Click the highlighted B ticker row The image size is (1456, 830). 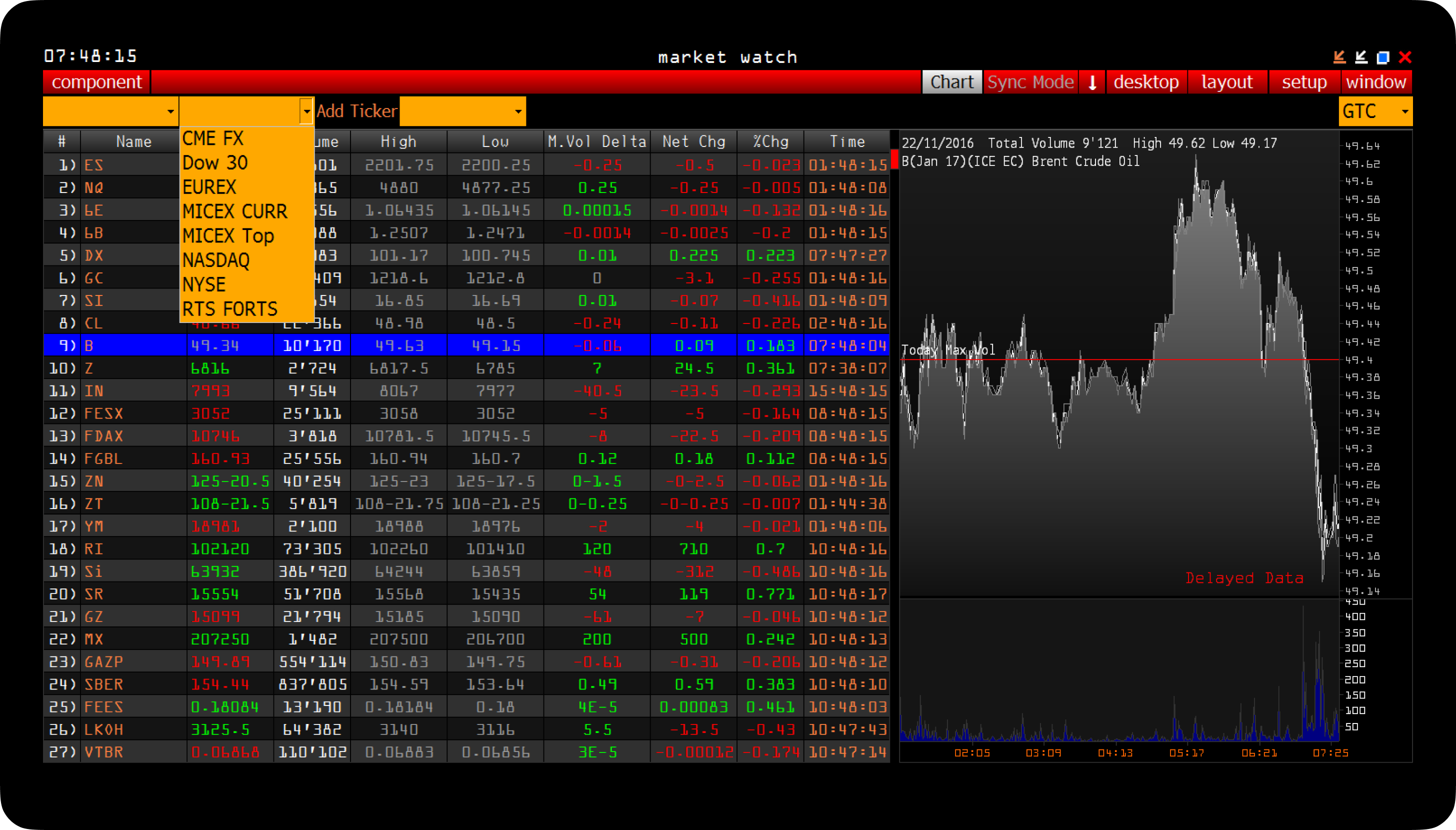(x=466, y=345)
